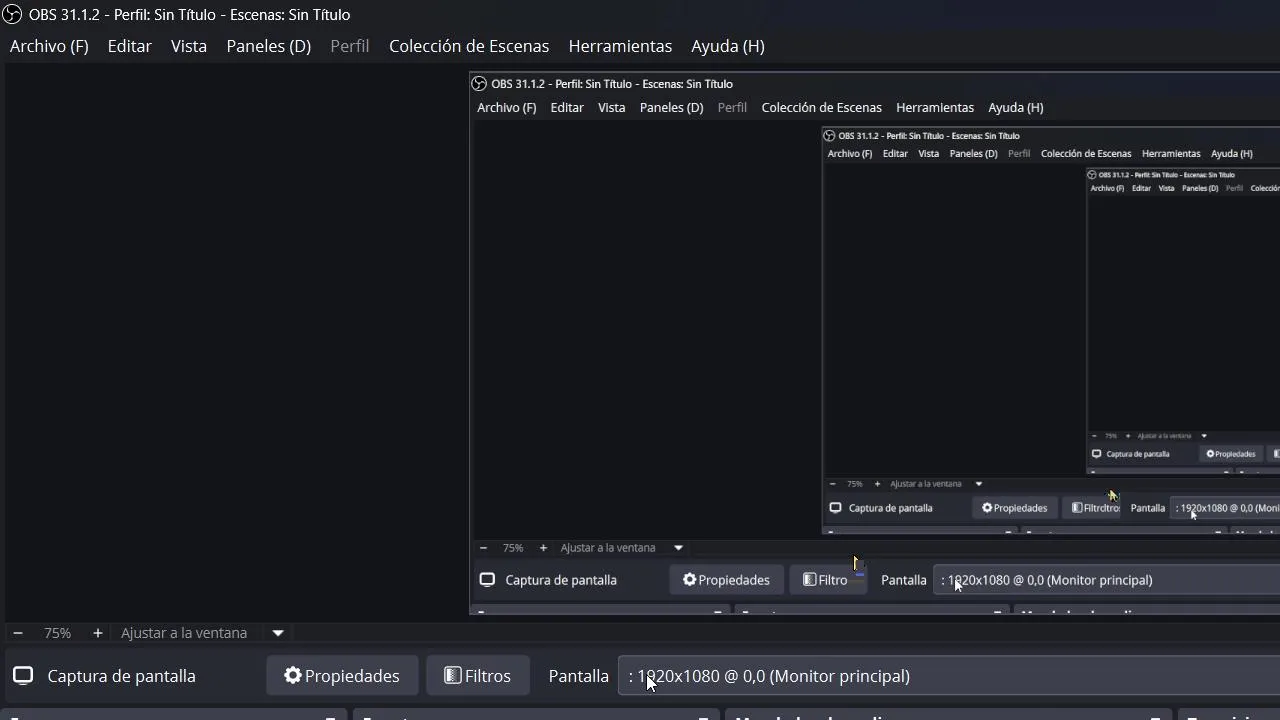Click the main '75%' zoom value
This screenshot has width=1280, height=720.
[57, 633]
